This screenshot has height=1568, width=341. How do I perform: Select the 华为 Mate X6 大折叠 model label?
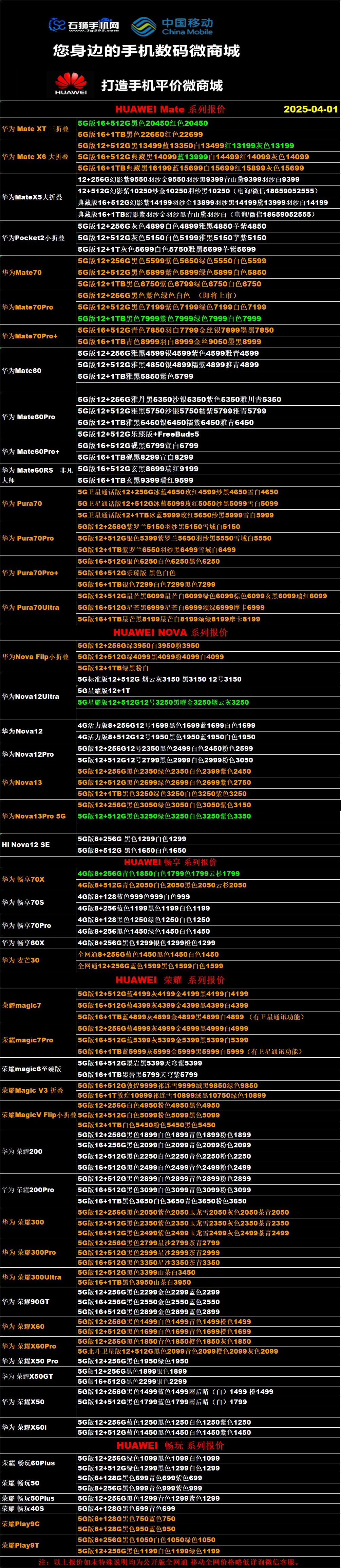click(35, 157)
